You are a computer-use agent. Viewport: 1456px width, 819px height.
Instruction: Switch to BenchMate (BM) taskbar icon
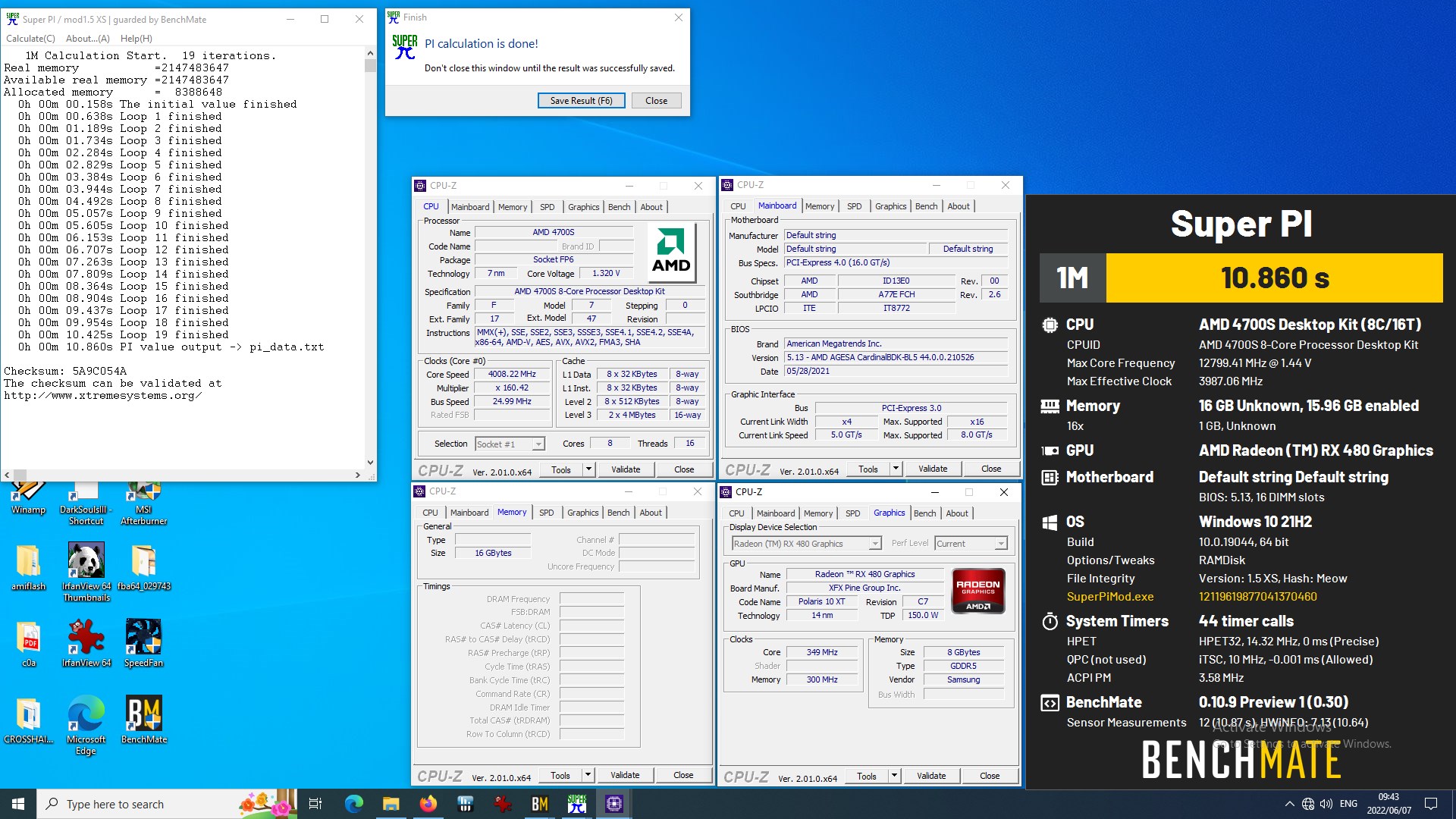pos(540,804)
